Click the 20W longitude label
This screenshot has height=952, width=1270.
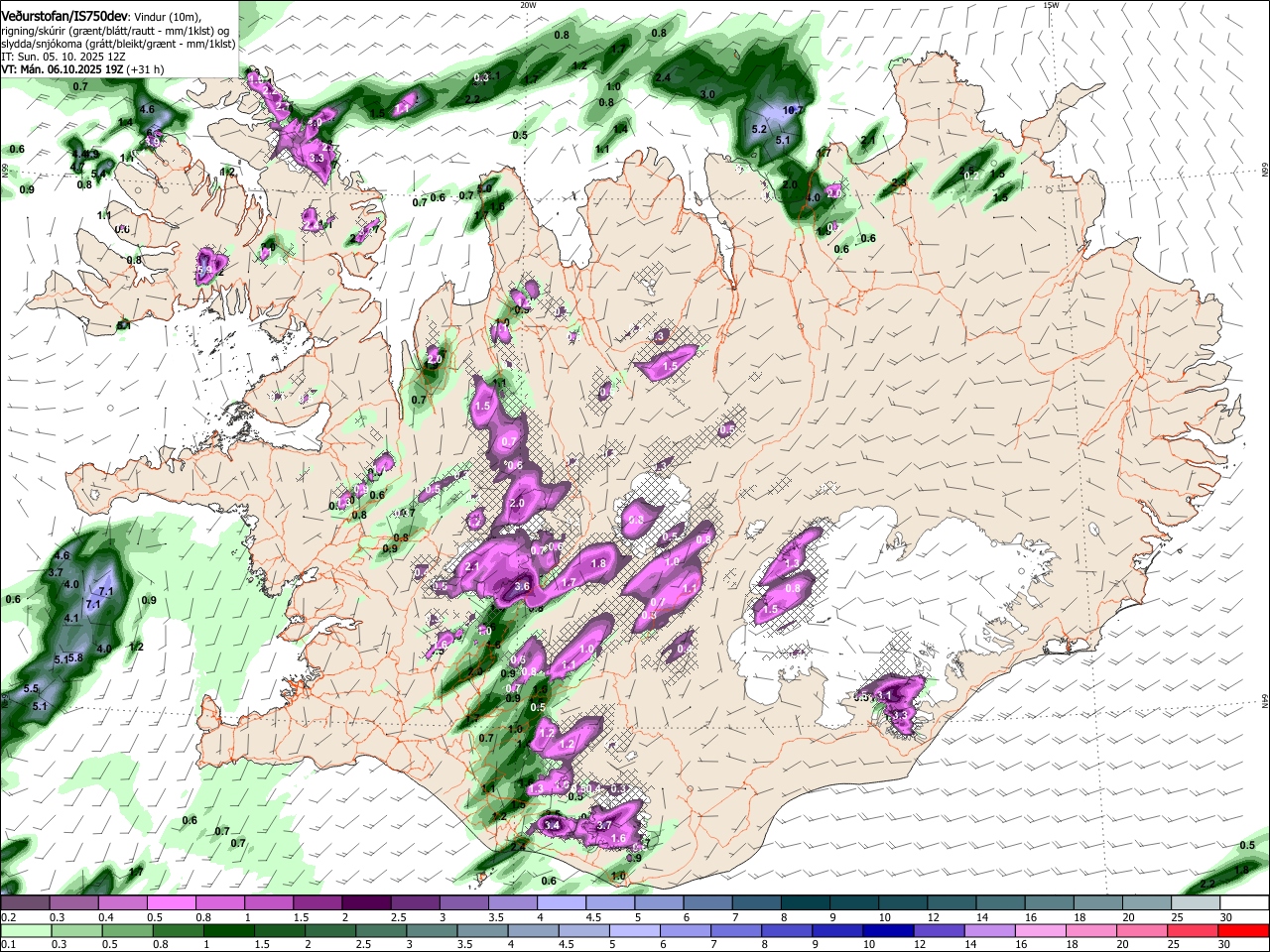tap(528, 5)
